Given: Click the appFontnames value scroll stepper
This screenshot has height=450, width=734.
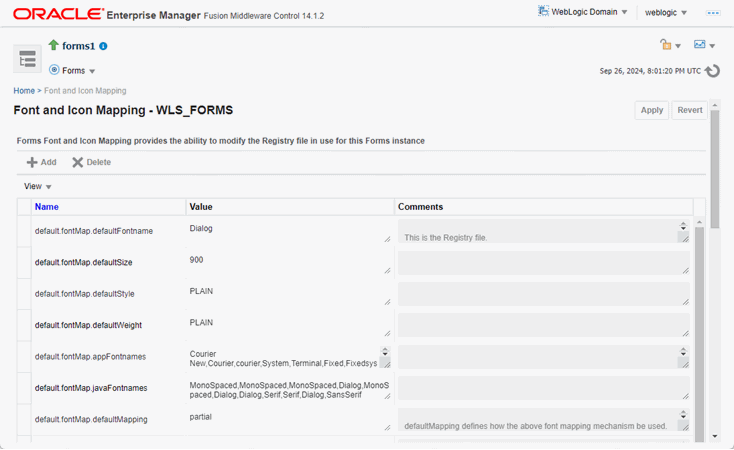Looking at the screenshot, I should (385, 351).
